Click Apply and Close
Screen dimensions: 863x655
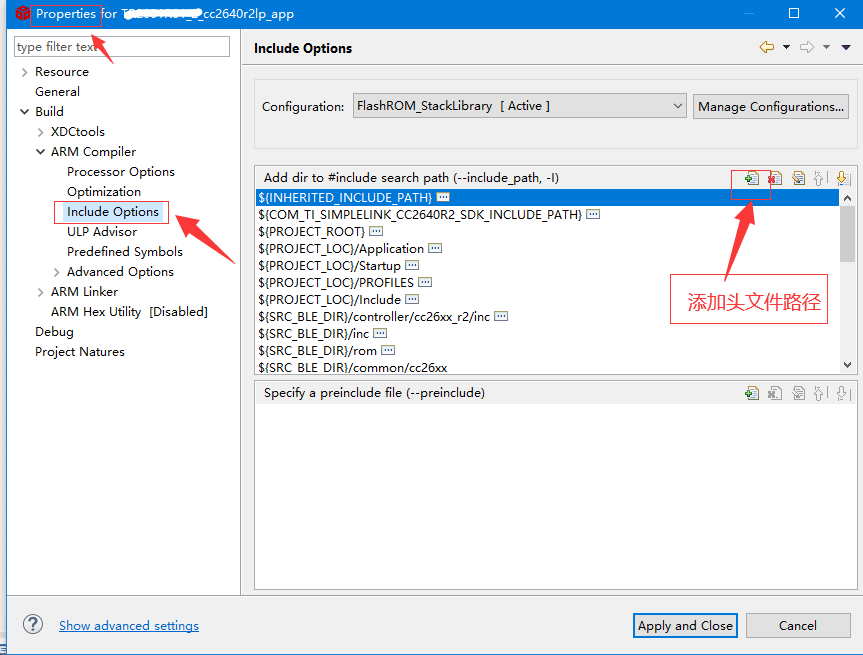(x=685, y=625)
